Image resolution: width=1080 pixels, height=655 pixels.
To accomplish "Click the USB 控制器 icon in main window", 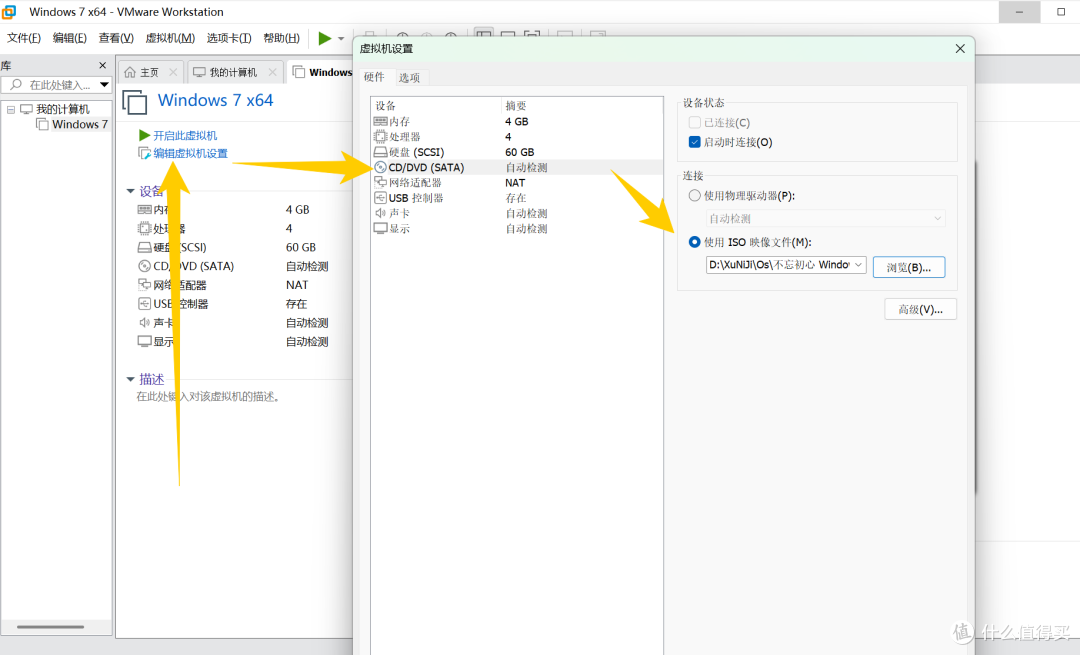I will pos(144,304).
